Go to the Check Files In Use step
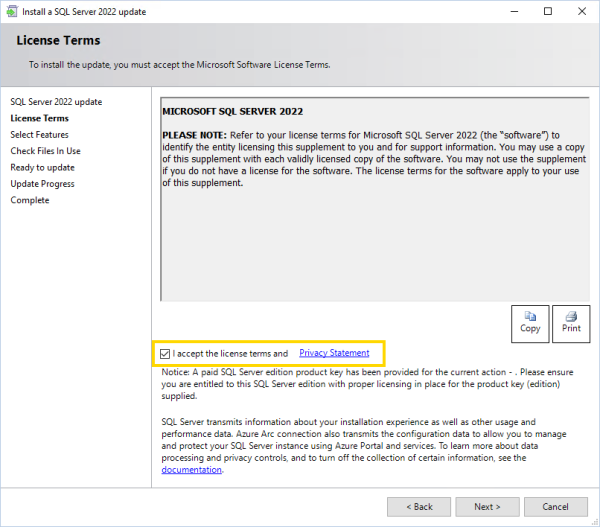 tap(46, 151)
